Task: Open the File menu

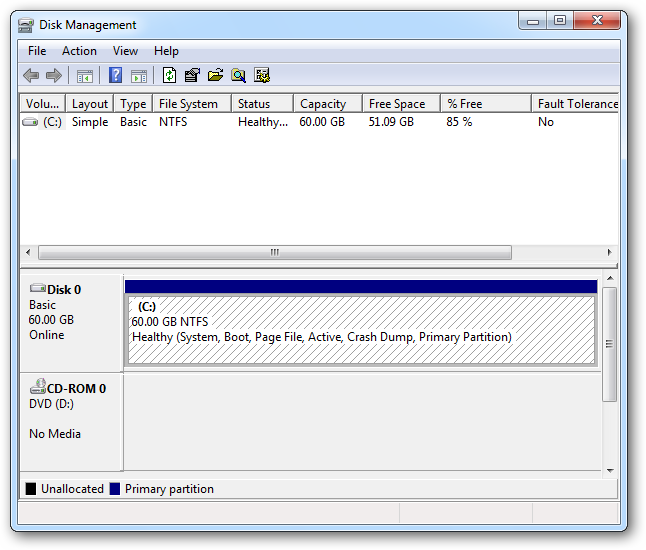Action: (37, 51)
